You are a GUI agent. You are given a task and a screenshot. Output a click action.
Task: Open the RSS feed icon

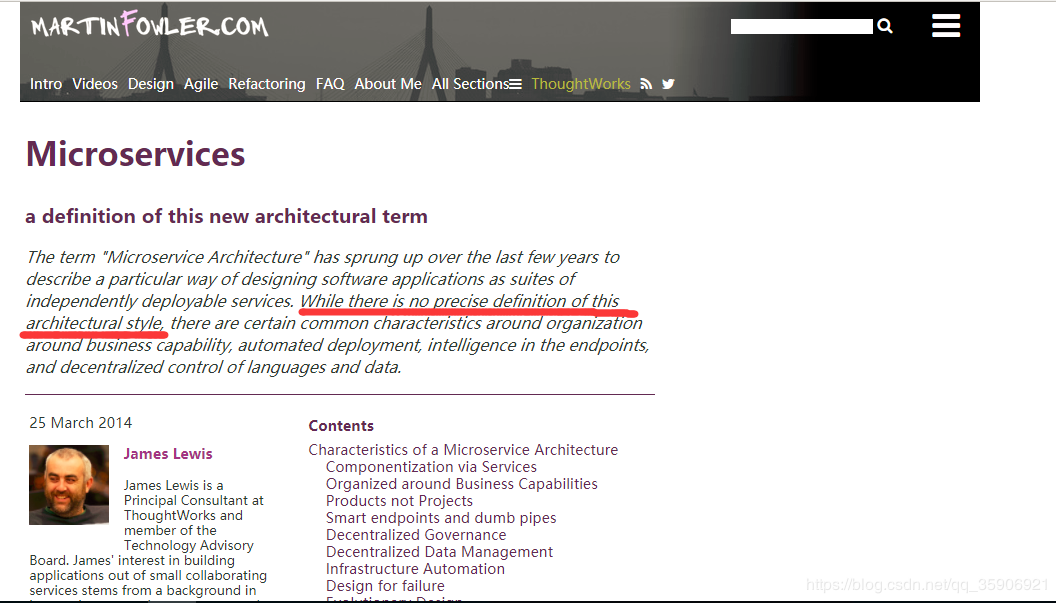pyautogui.click(x=646, y=84)
